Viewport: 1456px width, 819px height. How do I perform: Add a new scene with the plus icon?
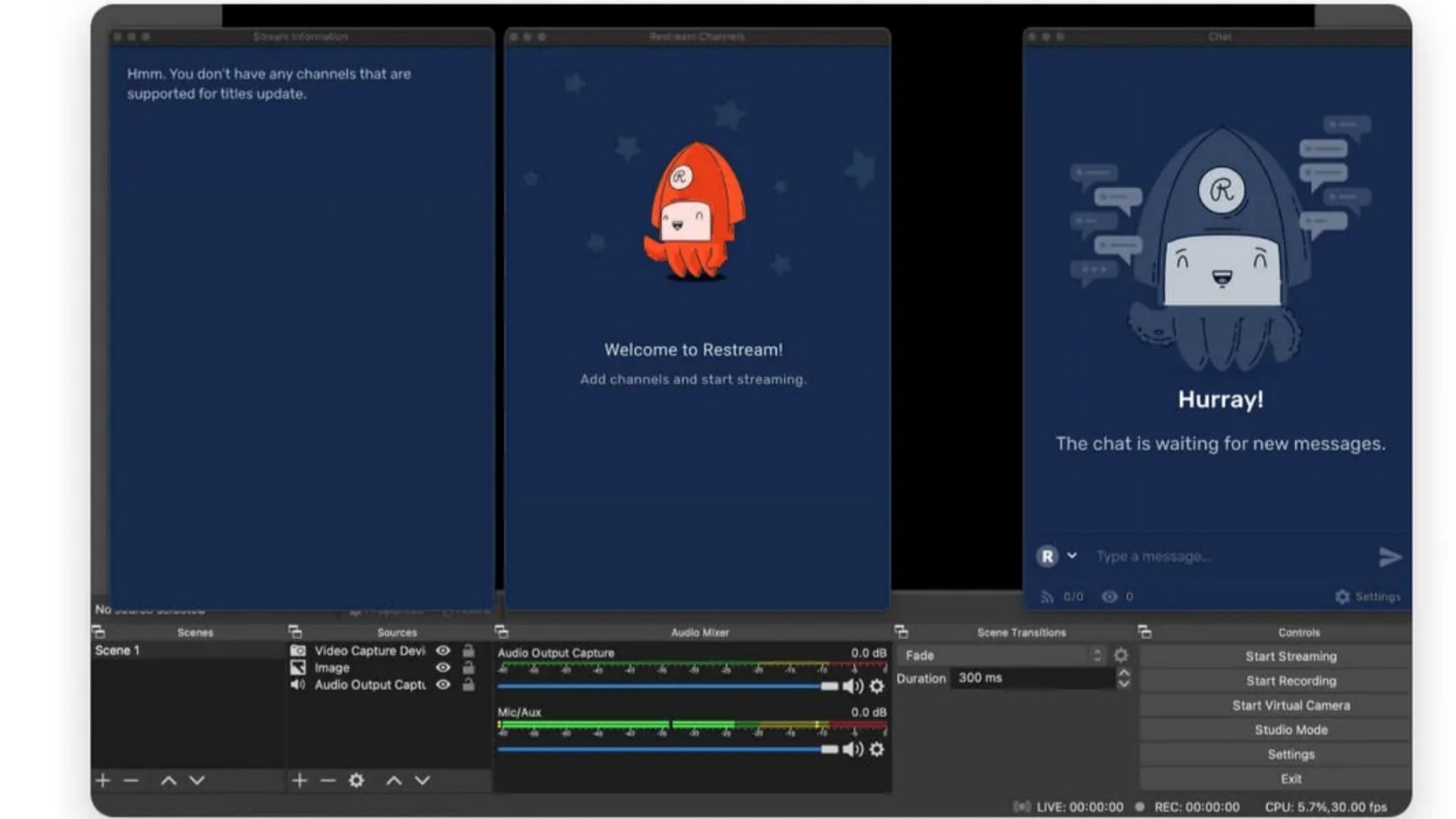(102, 780)
